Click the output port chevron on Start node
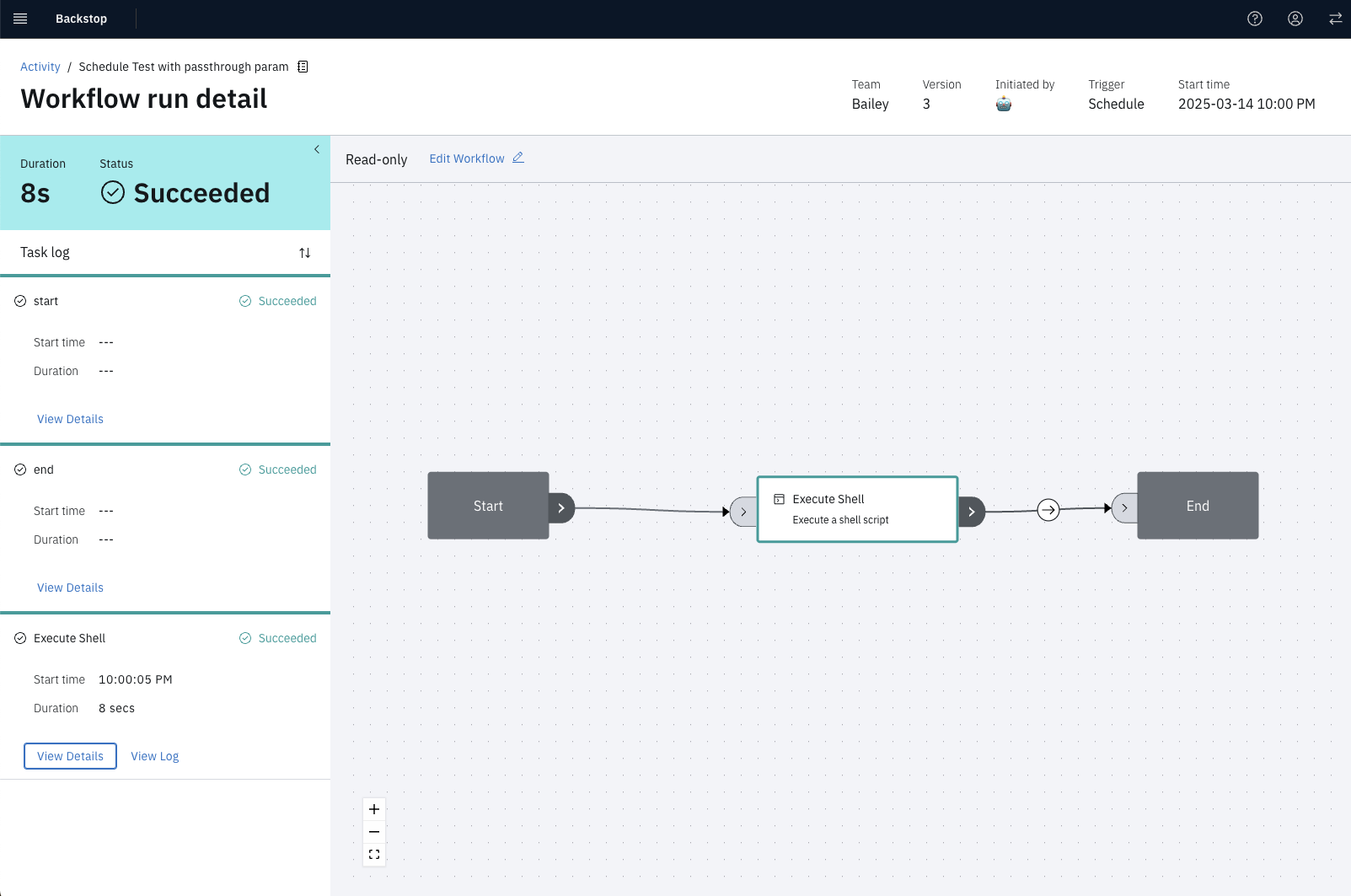 (x=560, y=507)
